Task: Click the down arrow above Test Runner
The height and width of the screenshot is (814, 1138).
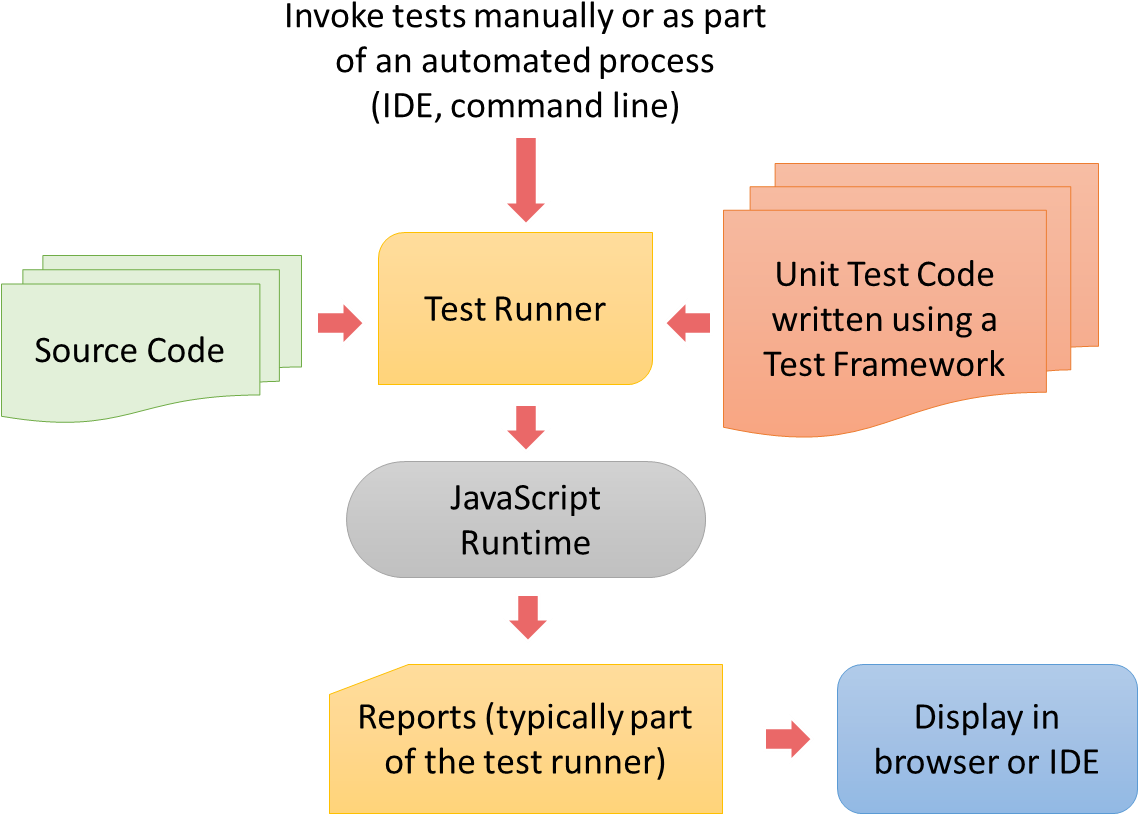Action: click(x=525, y=180)
